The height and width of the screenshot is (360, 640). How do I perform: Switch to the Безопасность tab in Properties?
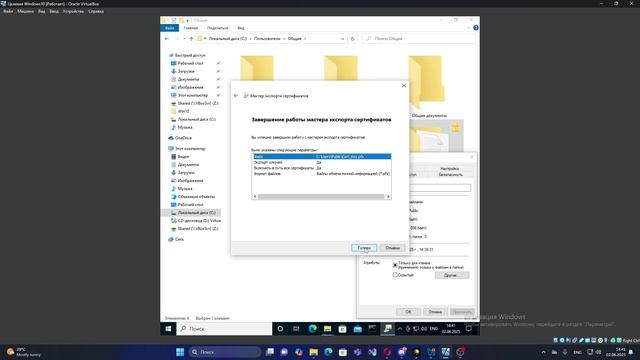point(451,174)
